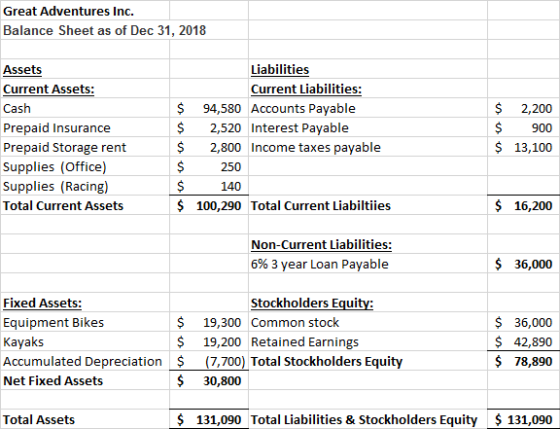
Task: Select the Accounts Payable amount 2,200
Action: 523,108
